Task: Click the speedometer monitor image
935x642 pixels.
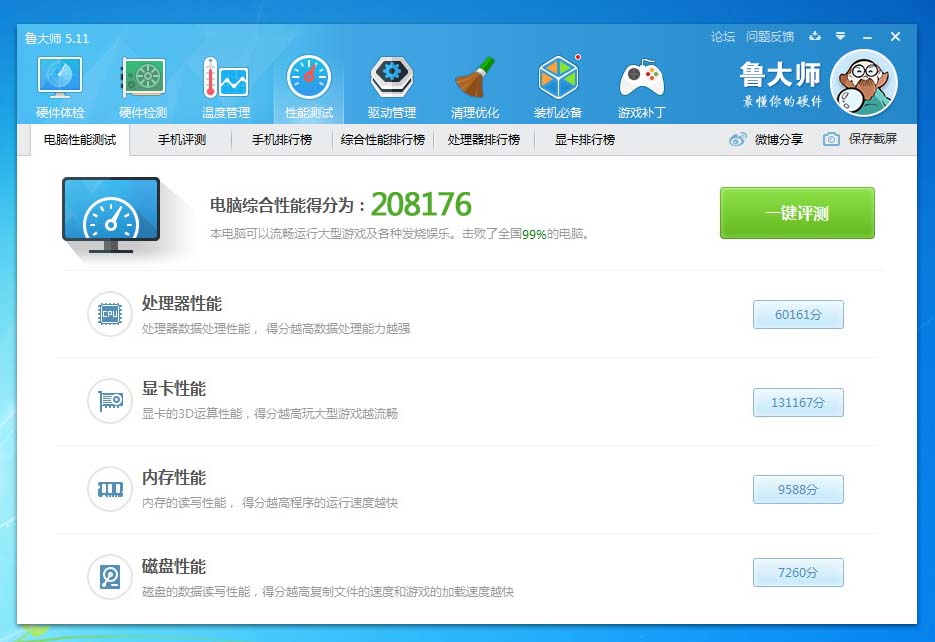Action: click(111, 215)
